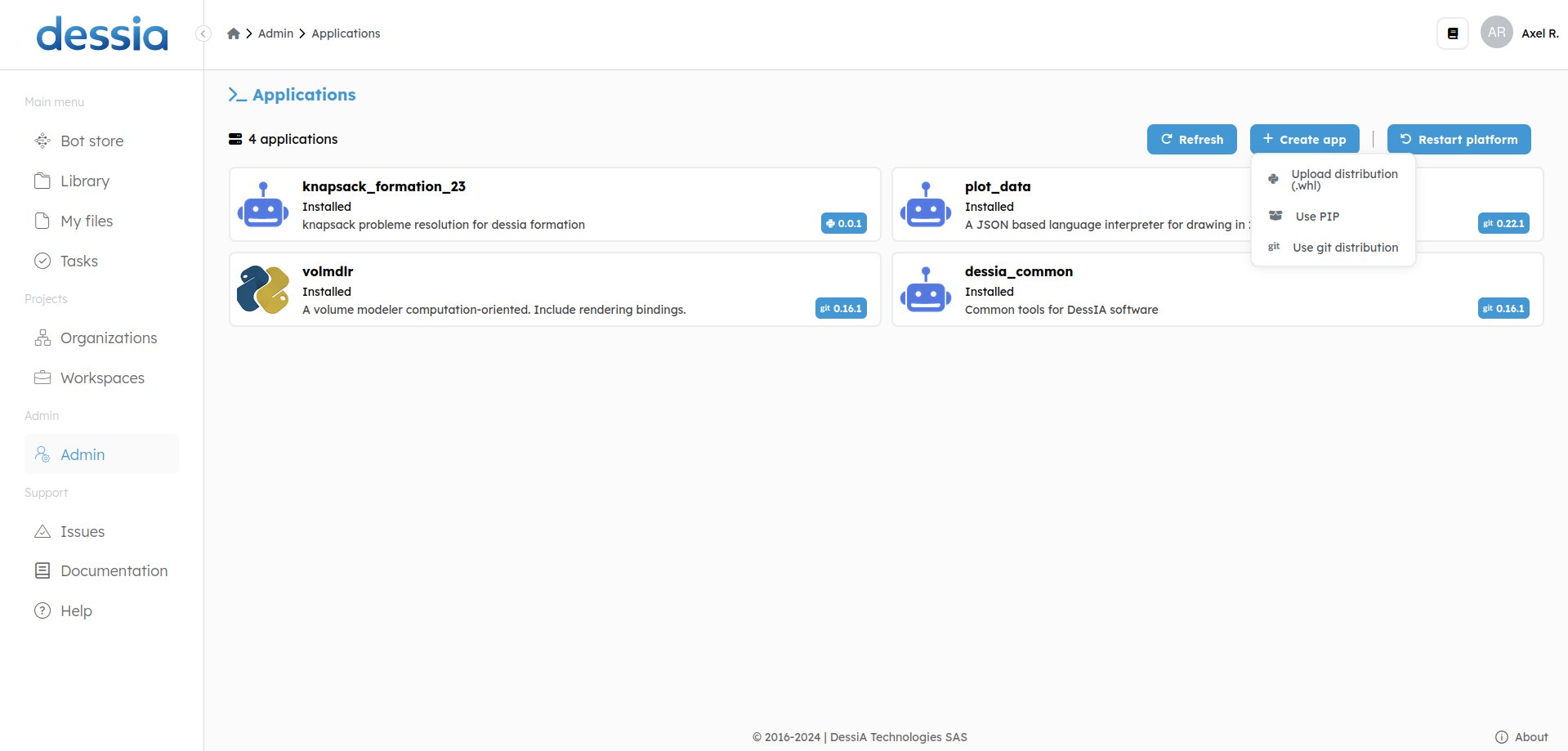Click the Tasks checkmark icon

[42, 261]
